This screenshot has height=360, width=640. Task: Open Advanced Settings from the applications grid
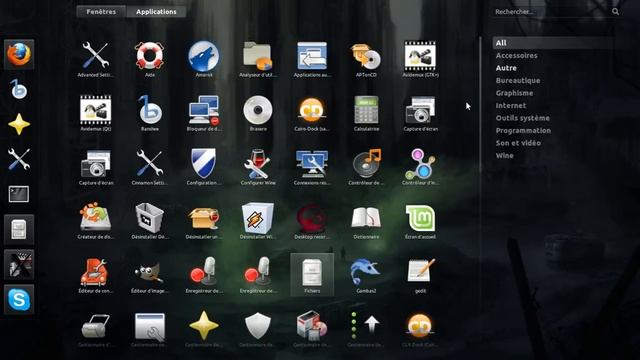tap(95, 59)
